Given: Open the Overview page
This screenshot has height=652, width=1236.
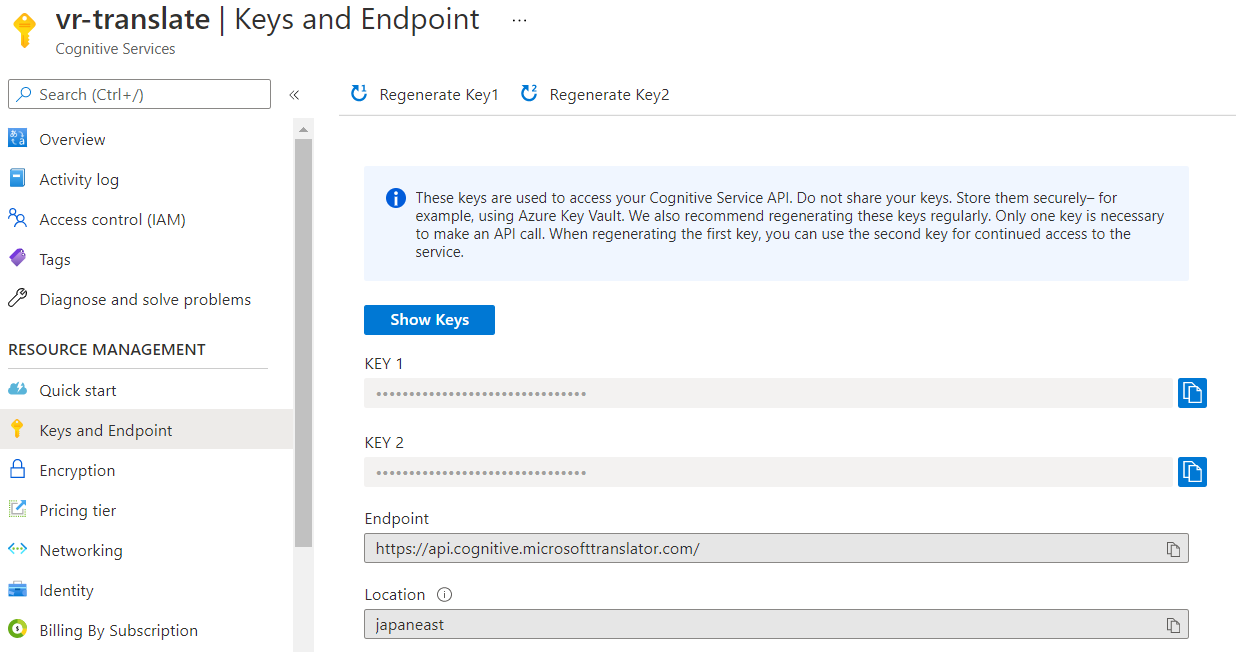Looking at the screenshot, I should click(72, 140).
